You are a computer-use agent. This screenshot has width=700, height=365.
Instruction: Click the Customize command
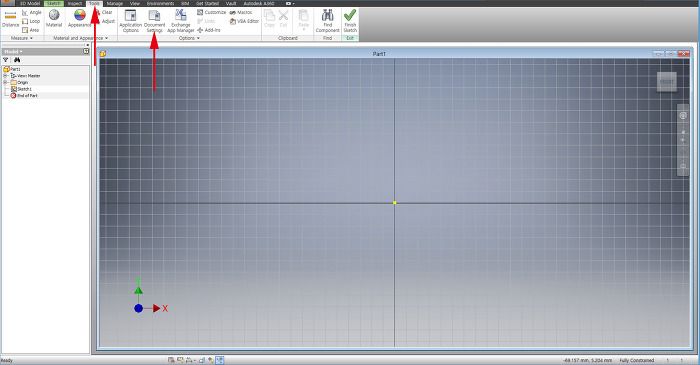212,12
